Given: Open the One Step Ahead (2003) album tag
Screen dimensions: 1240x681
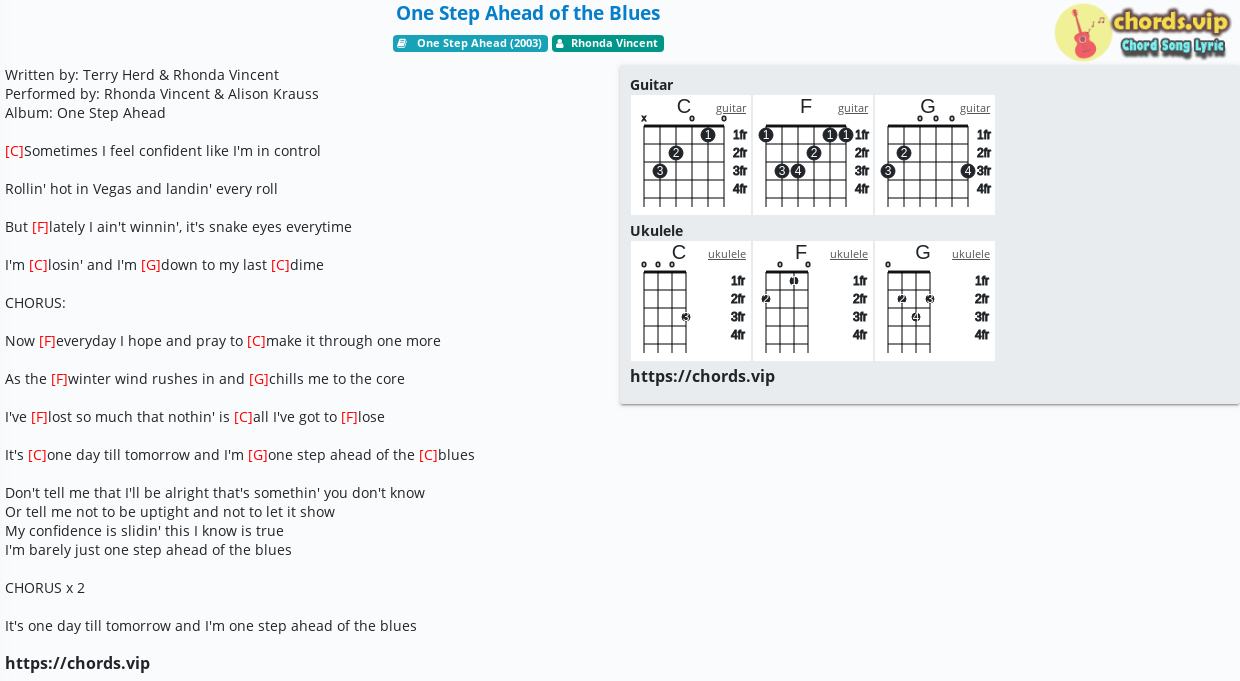Looking at the screenshot, I should [x=470, y=43].
